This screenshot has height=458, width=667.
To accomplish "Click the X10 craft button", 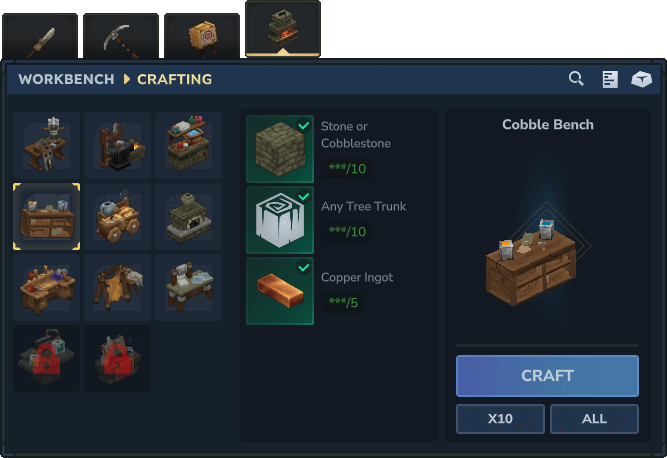I will pyautogui.click(x=500, y=419).
